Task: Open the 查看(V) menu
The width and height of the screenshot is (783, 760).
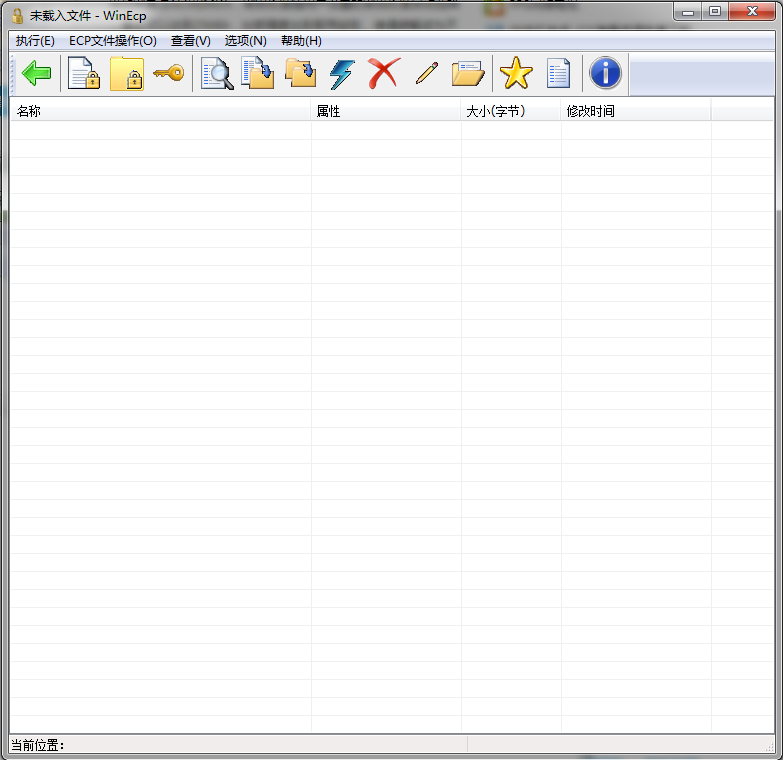Action: (190, 41)
